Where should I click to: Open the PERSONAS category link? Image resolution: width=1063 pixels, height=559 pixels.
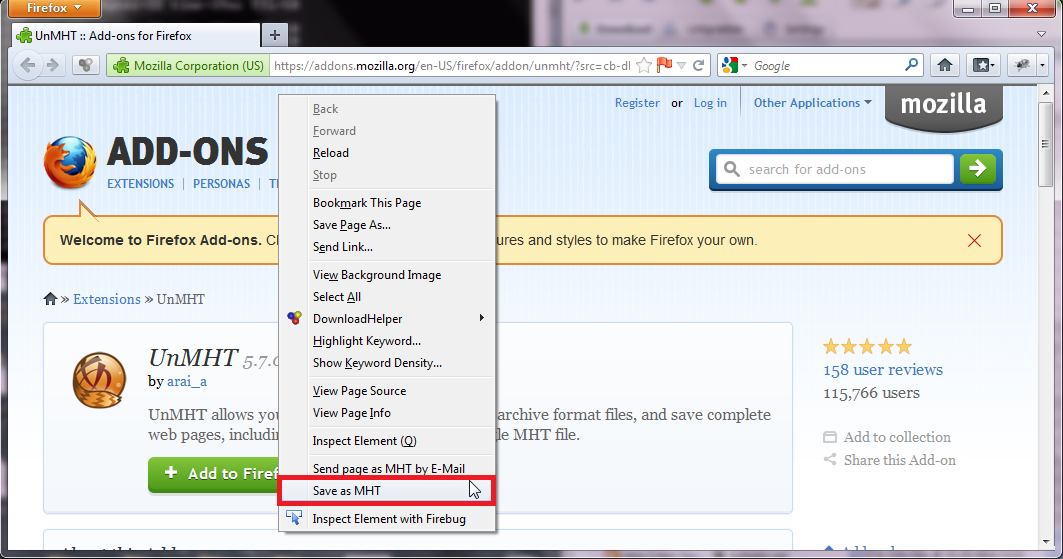pos(221,184)
